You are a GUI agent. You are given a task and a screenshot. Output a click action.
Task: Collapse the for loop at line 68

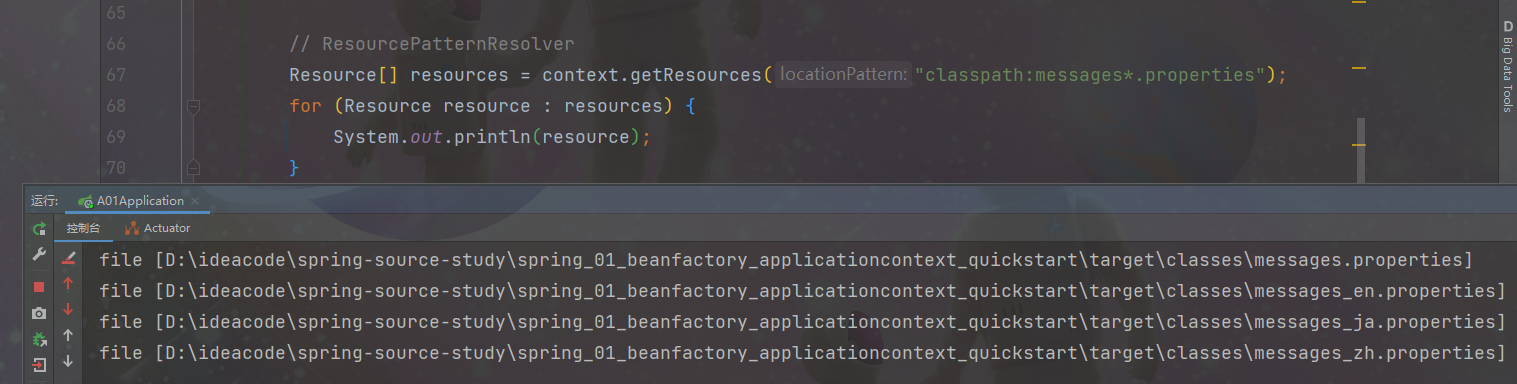[x=193, y=106]
